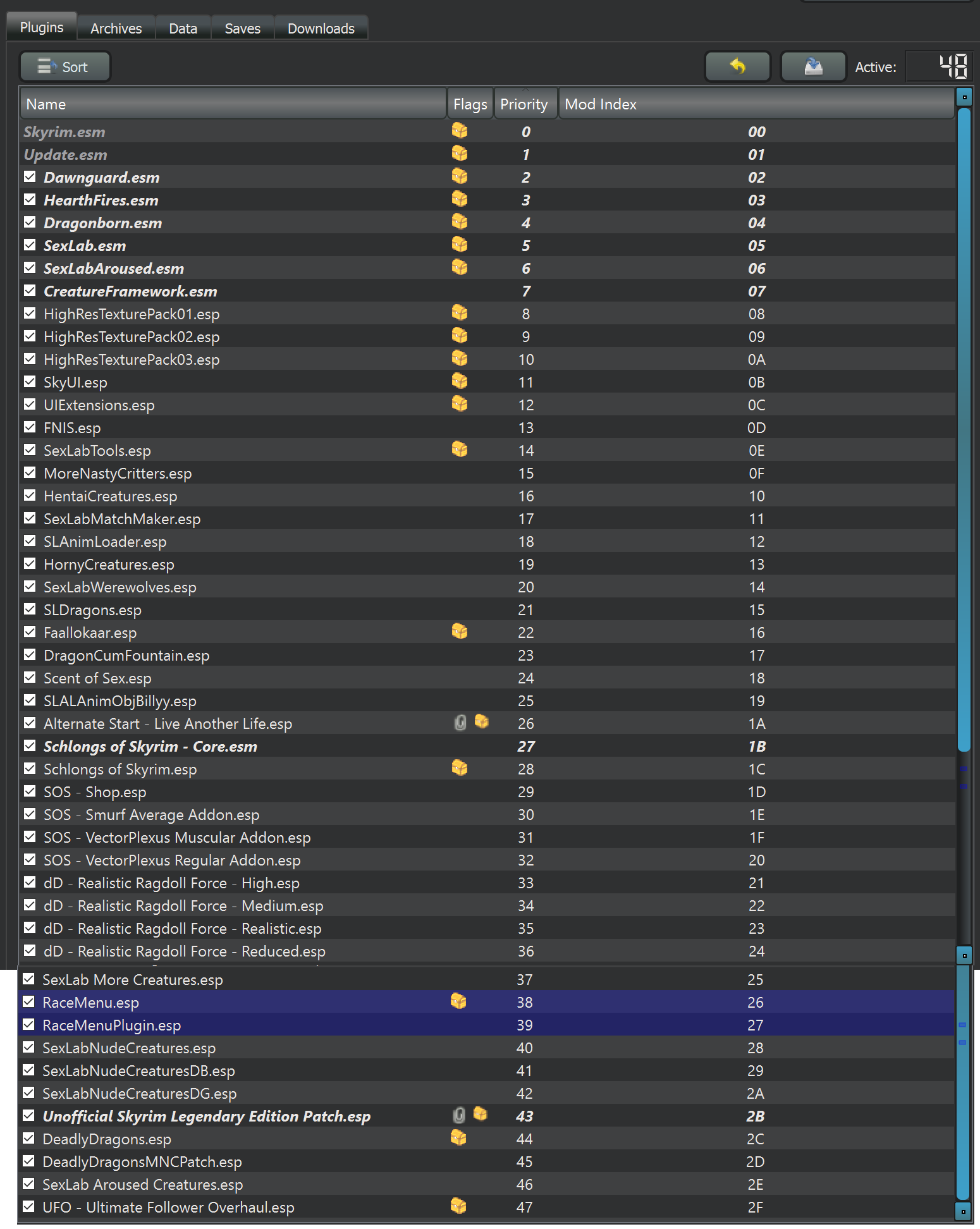Select SOS - Smurf Average Addon.esp row
This screenshot has width=980, height=1229.
pos(487,815)
